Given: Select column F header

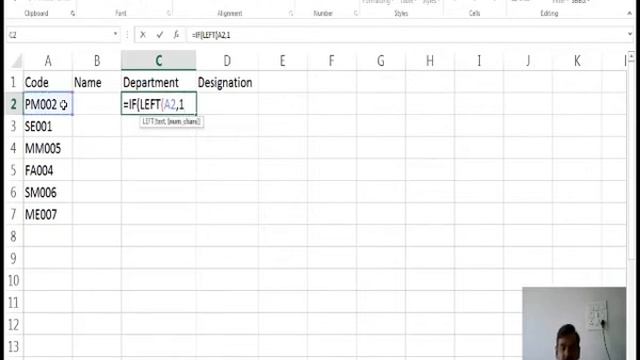Looking at the screenshot, I should point(331,61).
